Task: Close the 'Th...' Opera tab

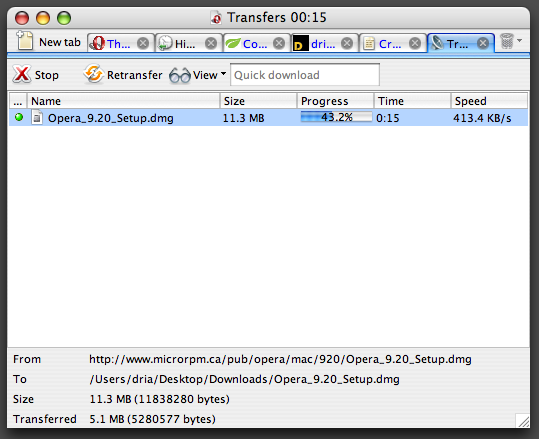Action: [x=143, y=43]
